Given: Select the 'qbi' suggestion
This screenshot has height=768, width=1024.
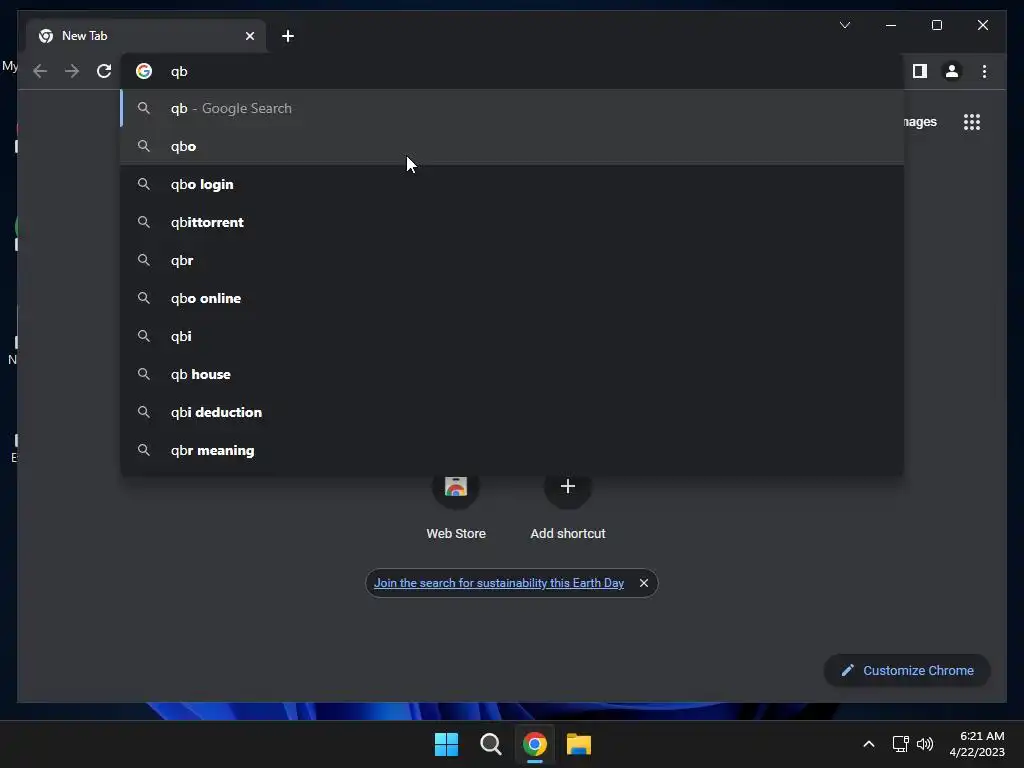Looking at the screenshot, I should coord(513,336).
